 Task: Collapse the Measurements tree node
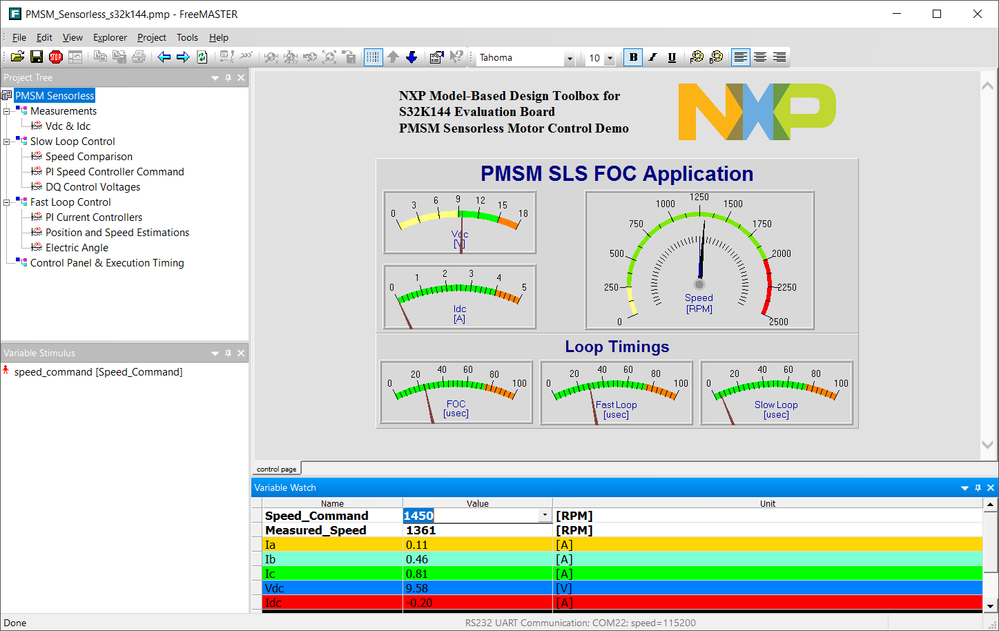[x=7, y=111]
